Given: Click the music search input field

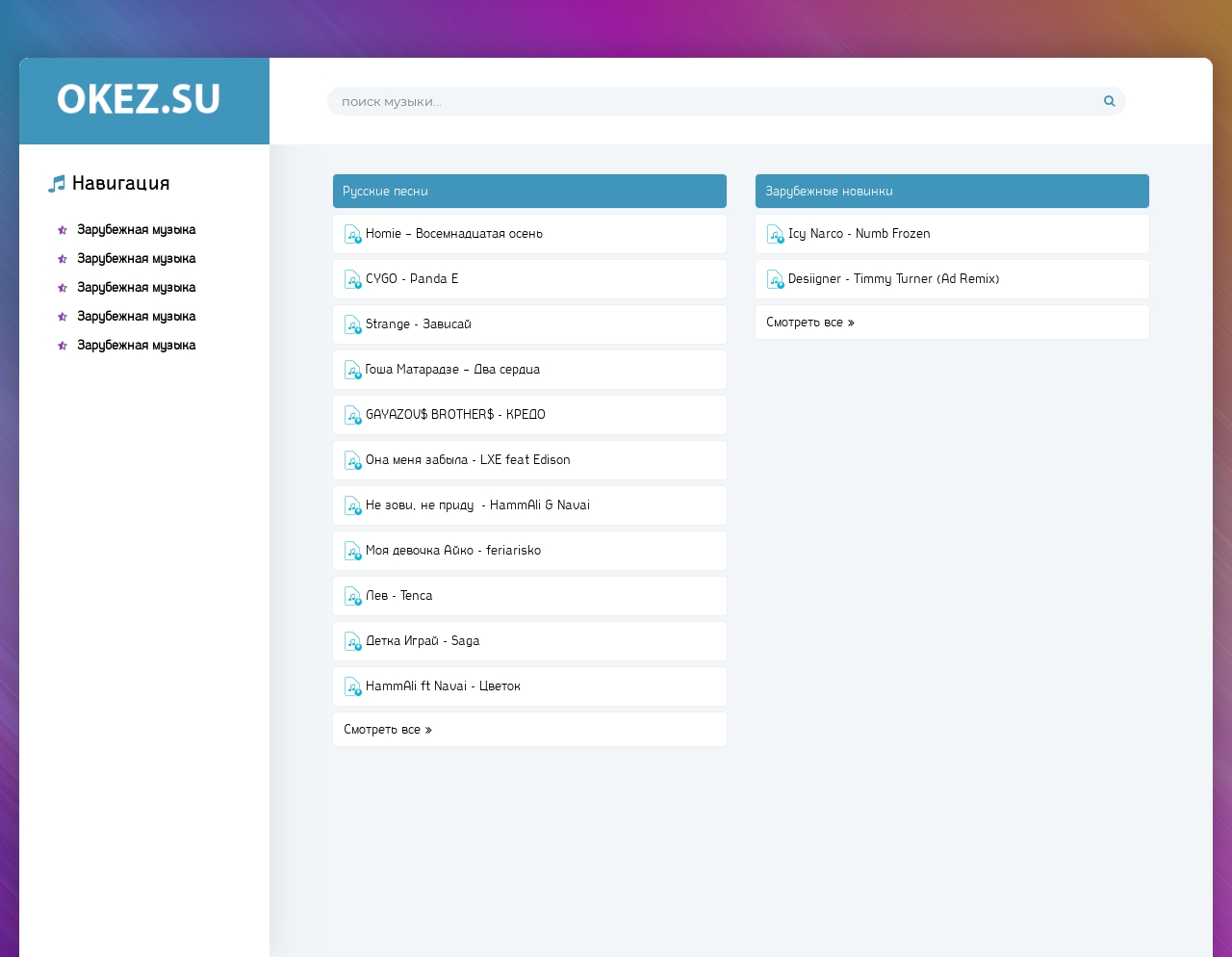Looking at the screenshot, I should coord(712,101).
